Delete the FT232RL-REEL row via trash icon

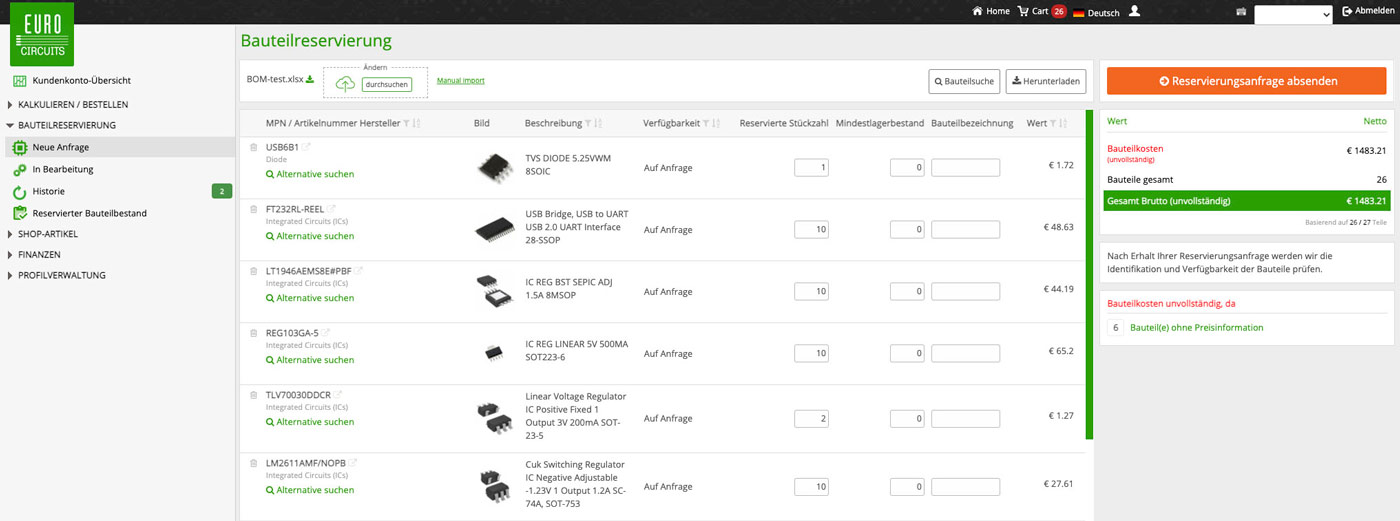pyautogui.click(x=254, y=210)
